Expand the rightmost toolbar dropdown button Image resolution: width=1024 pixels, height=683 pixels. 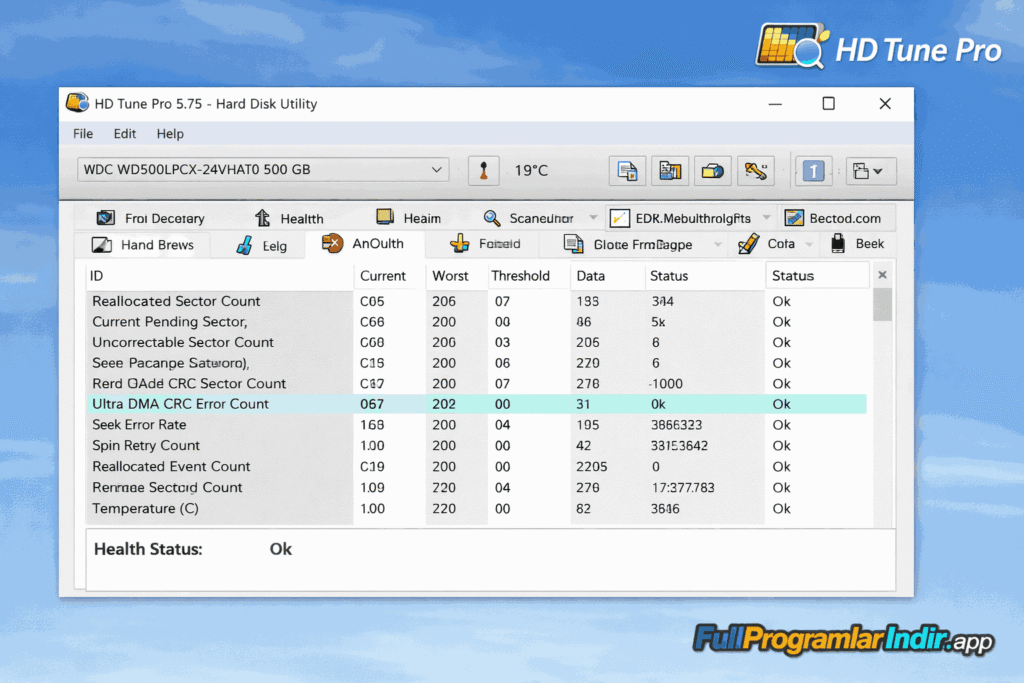(x=870, y=171)
